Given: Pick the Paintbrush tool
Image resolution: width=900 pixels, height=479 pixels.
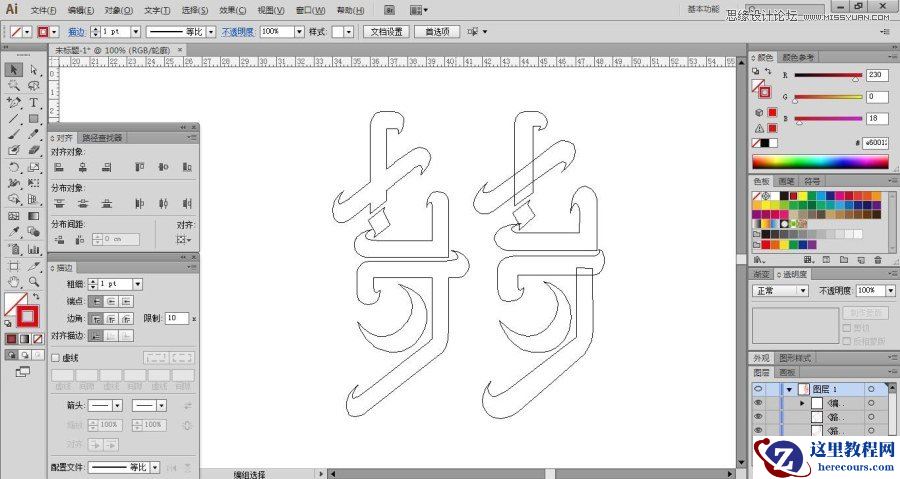Looking at the screenshot, I should pyautogui.click(x=14, y=134).
